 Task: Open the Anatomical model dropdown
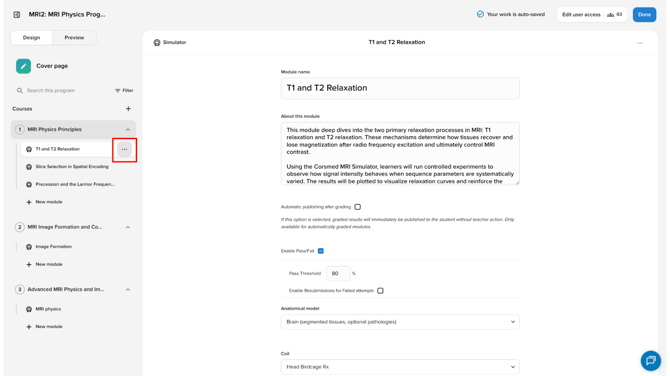click(x=400, y=322)
